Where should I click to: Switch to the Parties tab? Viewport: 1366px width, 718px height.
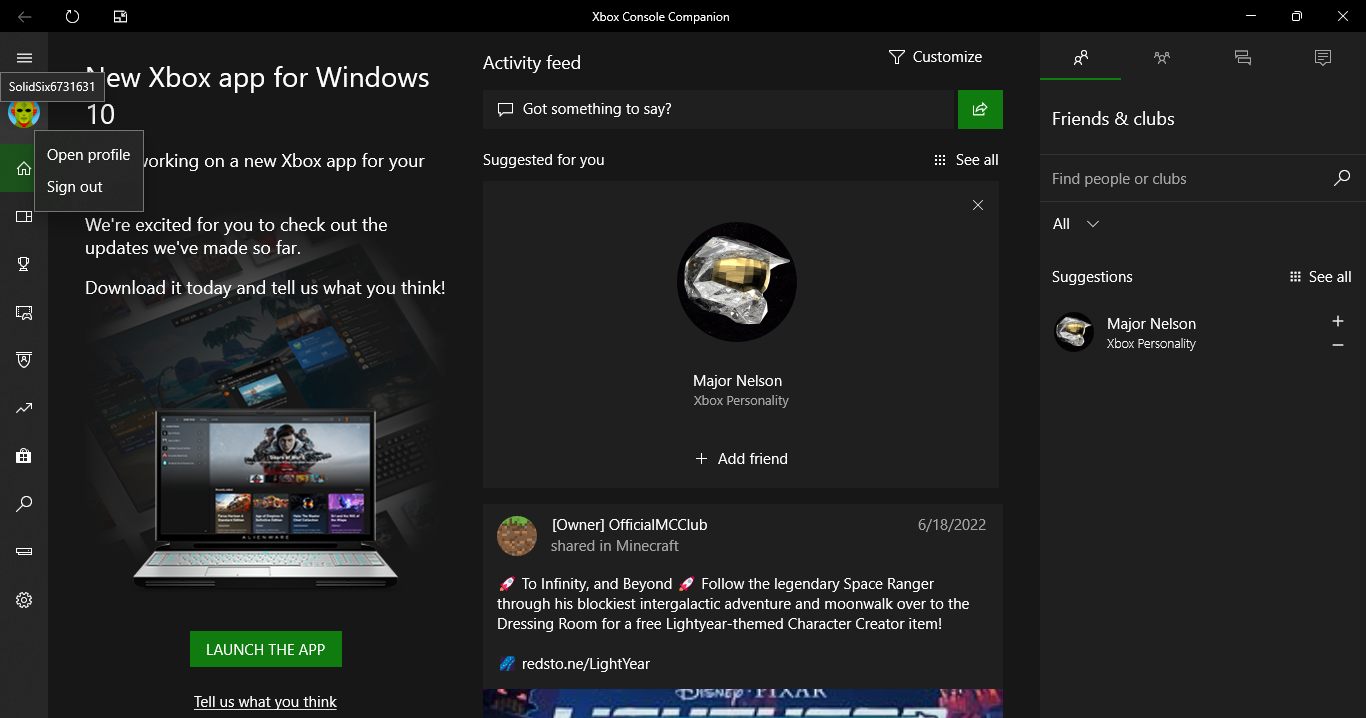pyautogui.click(x=1161, y=58)
